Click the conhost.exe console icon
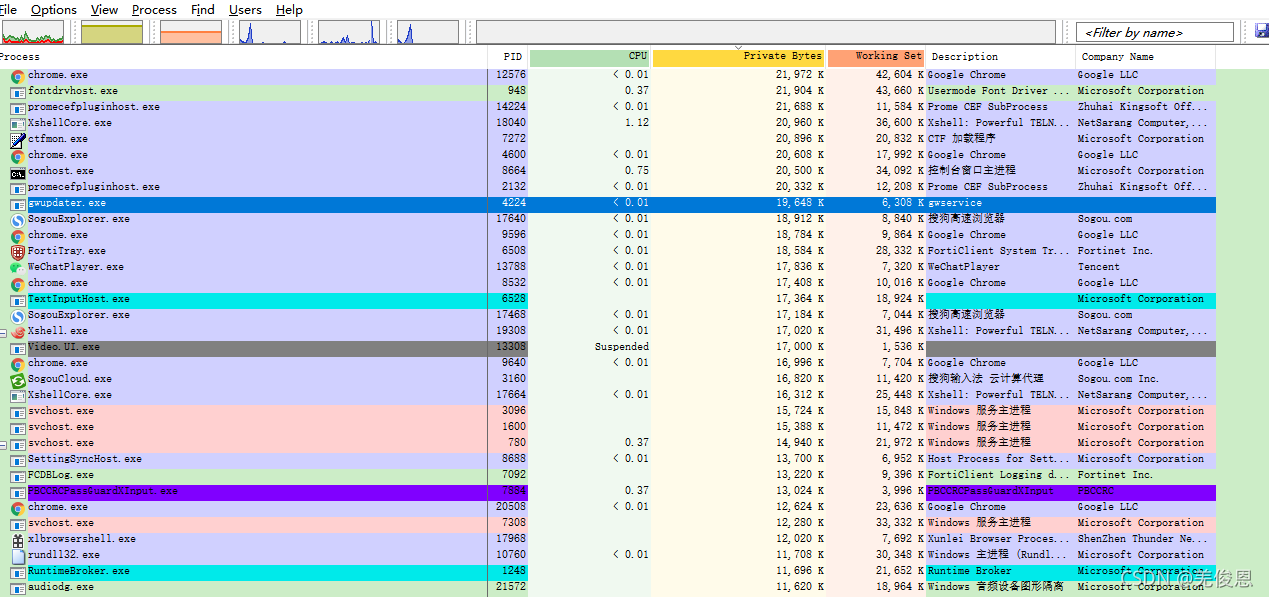Image resolution: width=1269 pixels, height=597 pixels. click(x=18, y=171)
